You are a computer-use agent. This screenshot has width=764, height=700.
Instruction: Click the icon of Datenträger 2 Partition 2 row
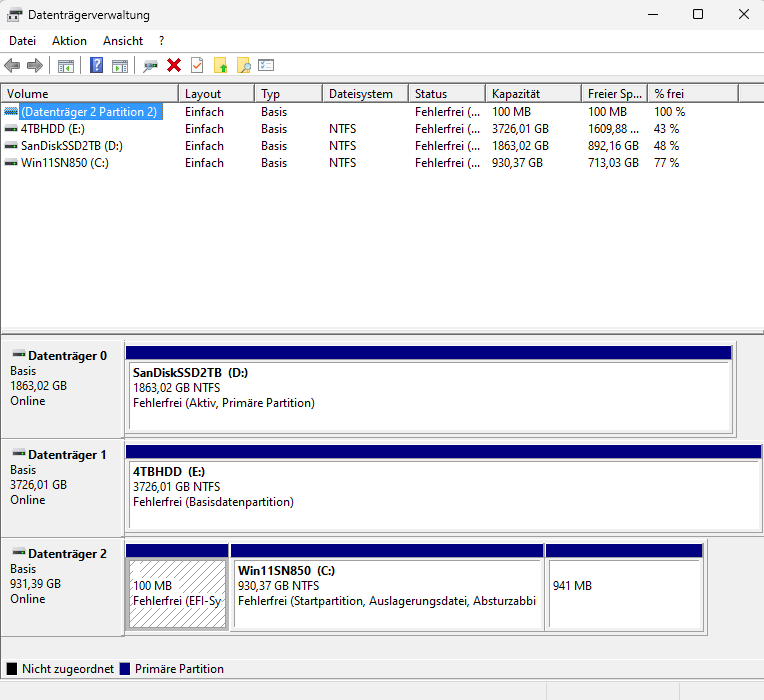coord(11,112)
